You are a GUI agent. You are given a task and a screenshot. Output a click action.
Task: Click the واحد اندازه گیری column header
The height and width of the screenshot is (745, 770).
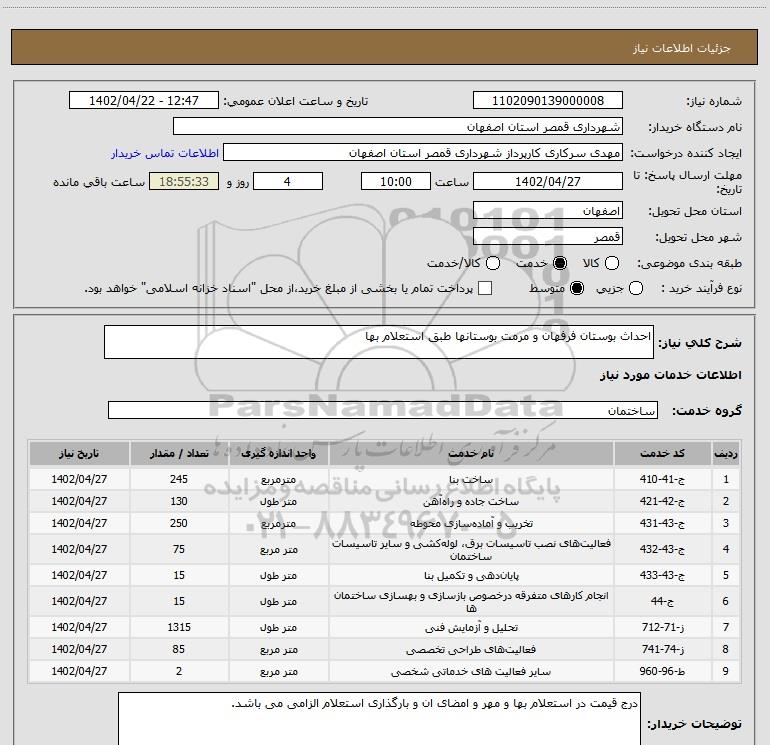pyautogui.click(x=278, y=453)
